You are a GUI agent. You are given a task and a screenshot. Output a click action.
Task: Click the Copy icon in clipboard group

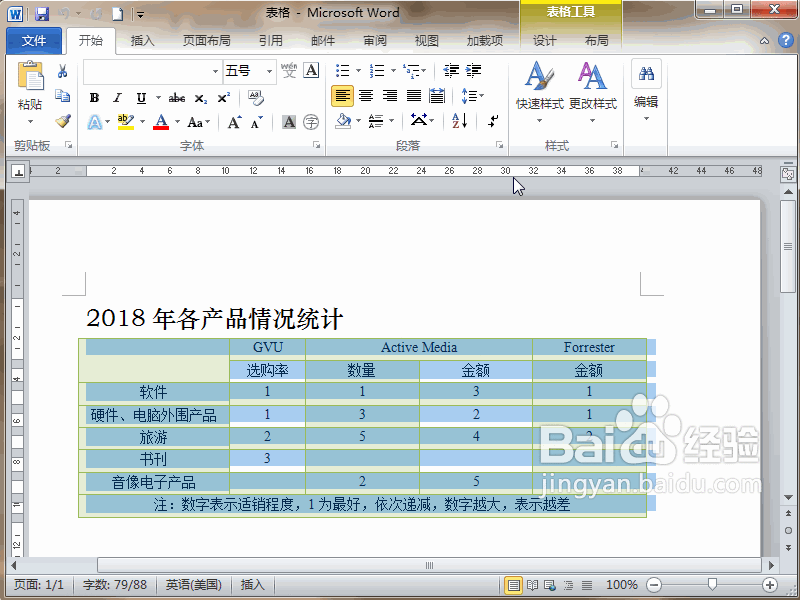[63, 96]
